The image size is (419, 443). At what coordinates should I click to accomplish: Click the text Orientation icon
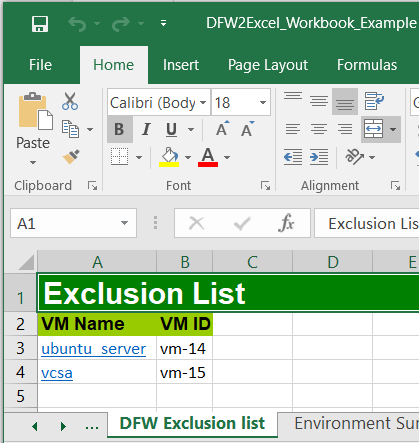(354, 156)
